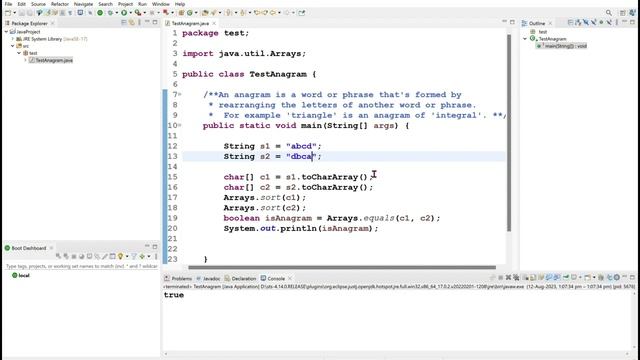
Task: Select the local node in Boot Dashboard
Action: (x=21, y=276)
